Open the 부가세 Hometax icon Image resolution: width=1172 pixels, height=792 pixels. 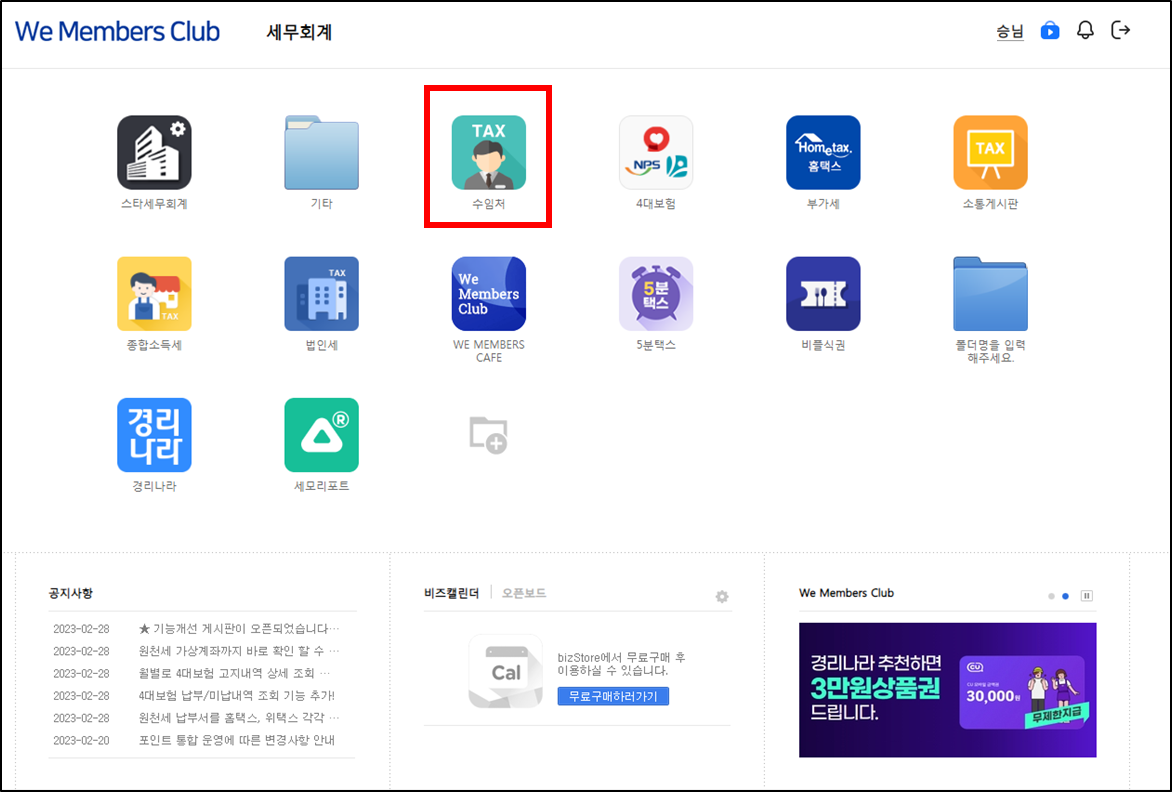point(823,152)
